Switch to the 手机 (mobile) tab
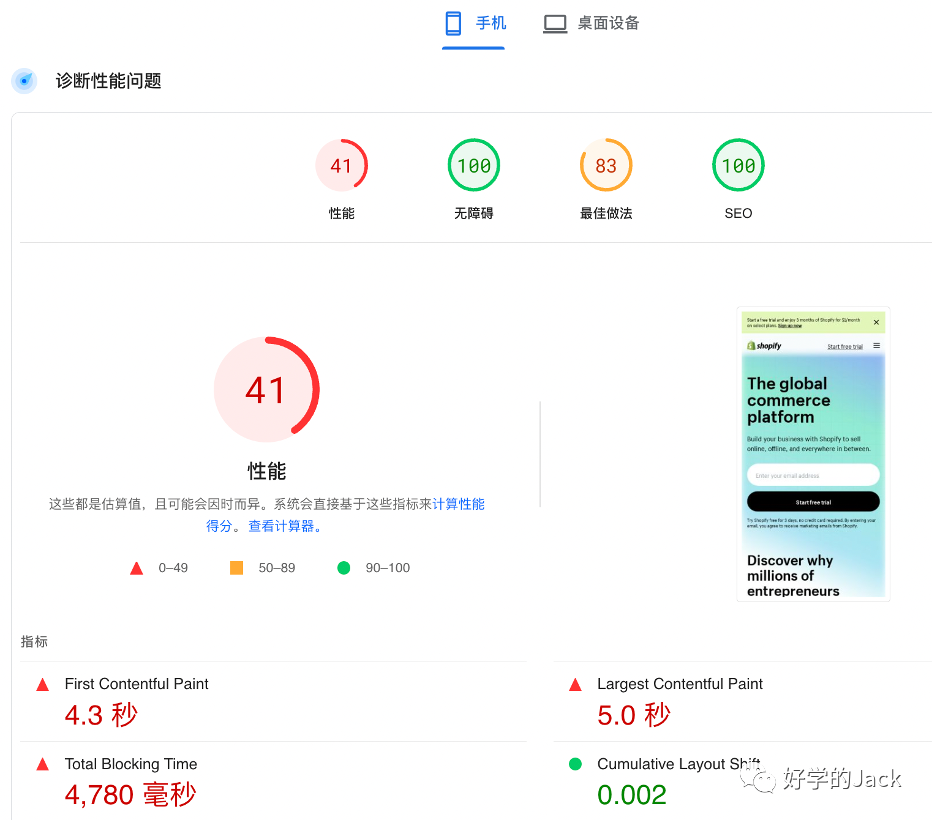This screenshot has height=820, width=932. click(475, 24)
